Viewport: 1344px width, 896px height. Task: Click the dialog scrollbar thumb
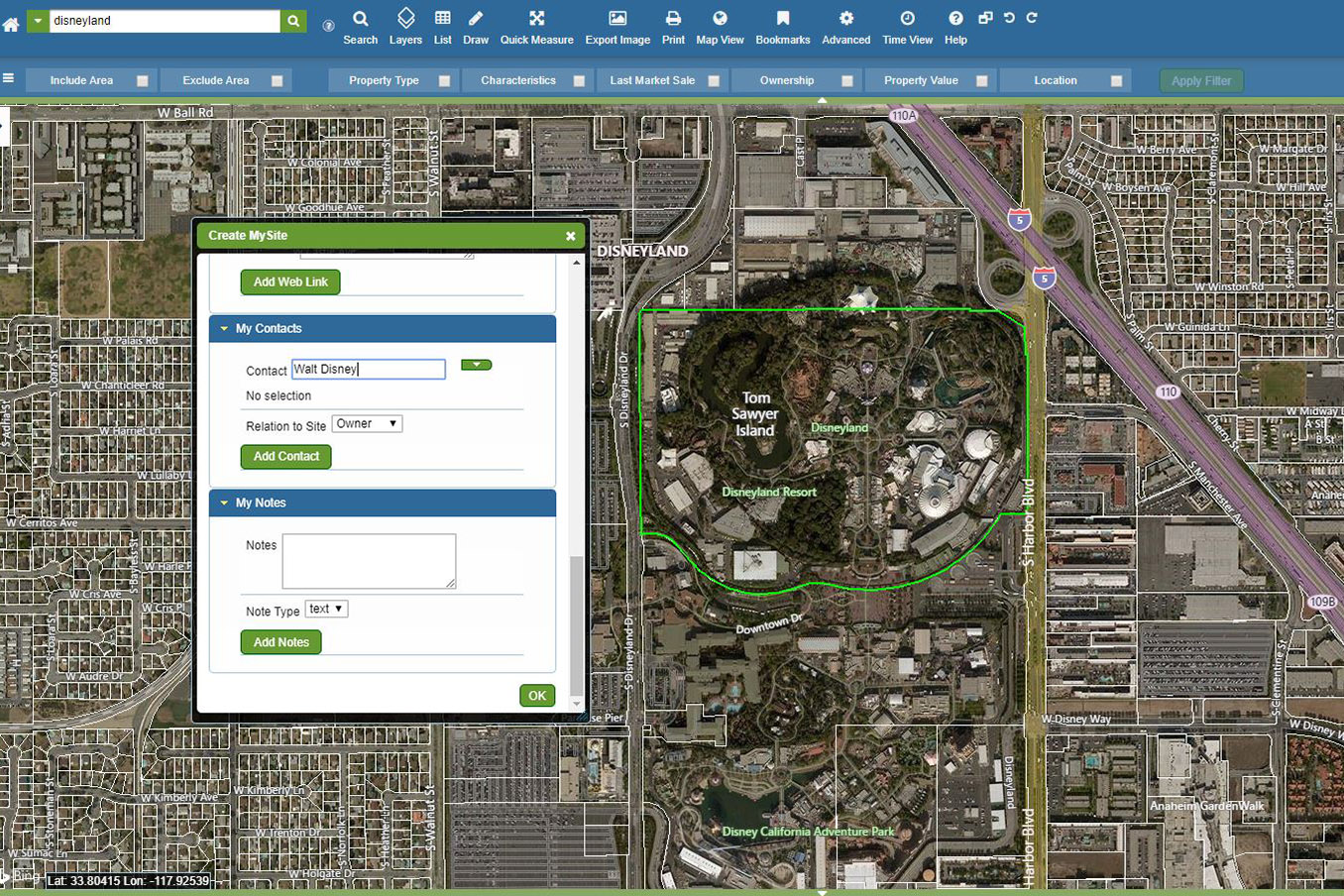(x=577, y=624)
